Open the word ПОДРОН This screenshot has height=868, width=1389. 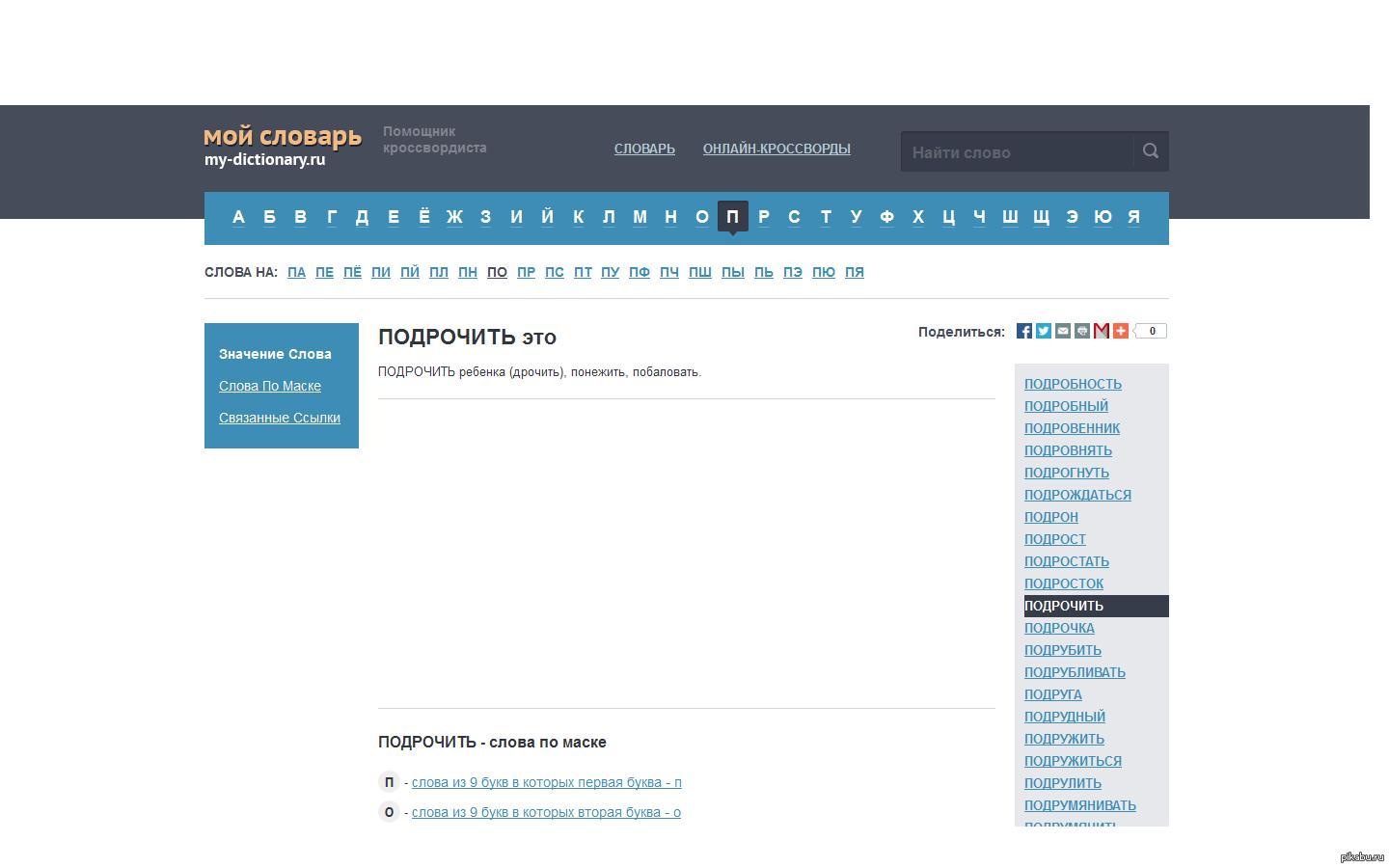tap(1051, 517)
